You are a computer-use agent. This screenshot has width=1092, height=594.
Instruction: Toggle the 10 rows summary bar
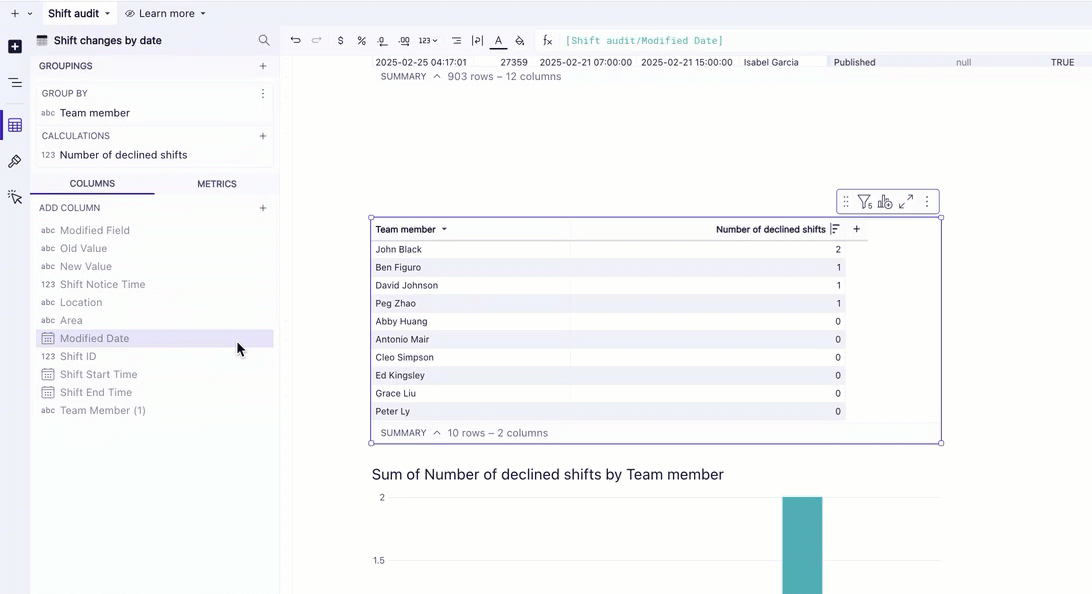(x=437, y=433)
